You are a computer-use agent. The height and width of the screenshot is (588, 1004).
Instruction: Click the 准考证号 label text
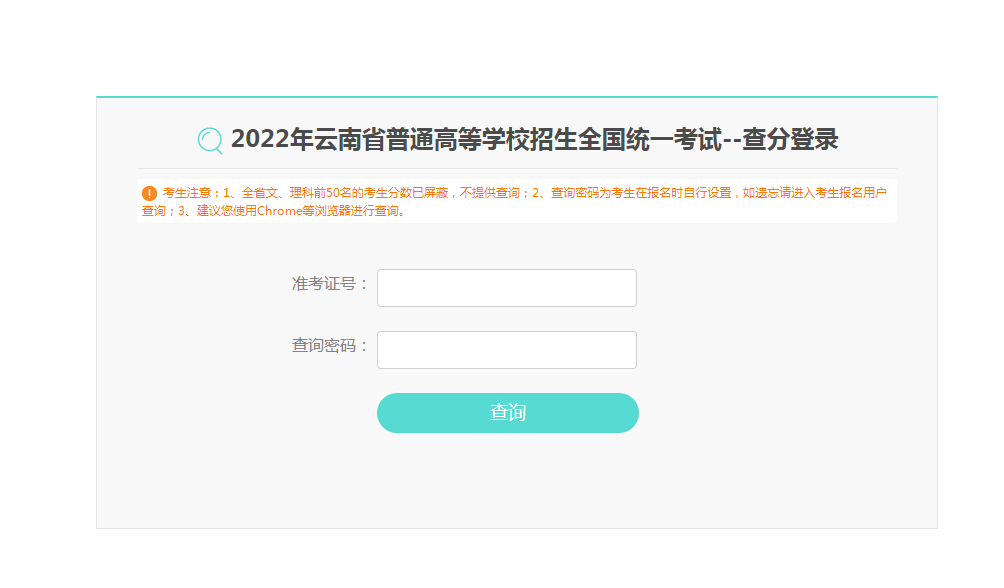click(324, 283)
